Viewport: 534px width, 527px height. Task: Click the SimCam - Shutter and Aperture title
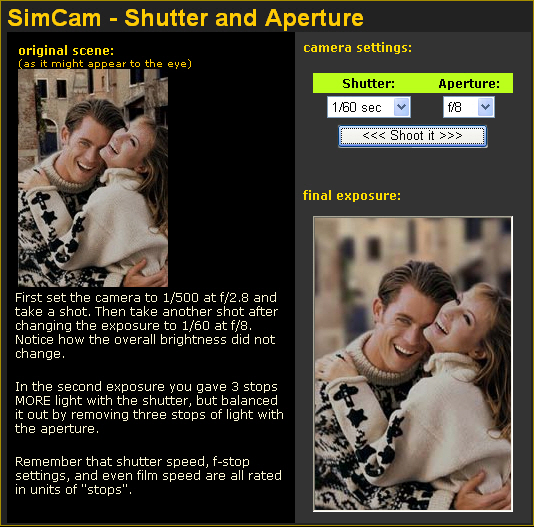(185, 18)
